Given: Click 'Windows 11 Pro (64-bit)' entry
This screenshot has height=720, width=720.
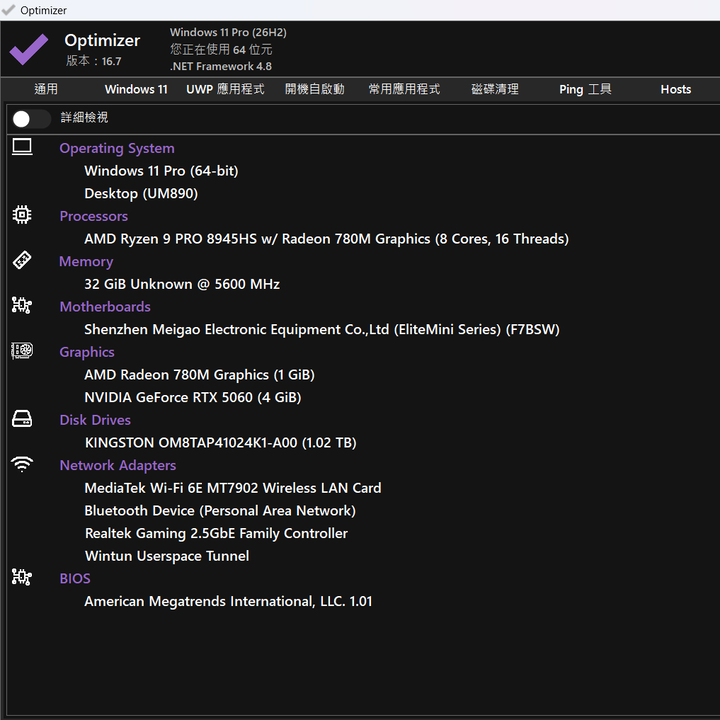Looking at the screenshot, I should point(161,171).
